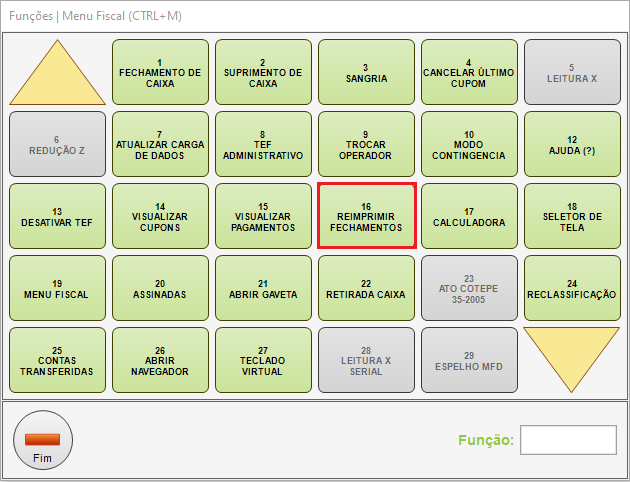Viewport: 630px width, 482px height.
Task: Select 16 Reimprimir Fechamentos
Action: click(366, 216)
